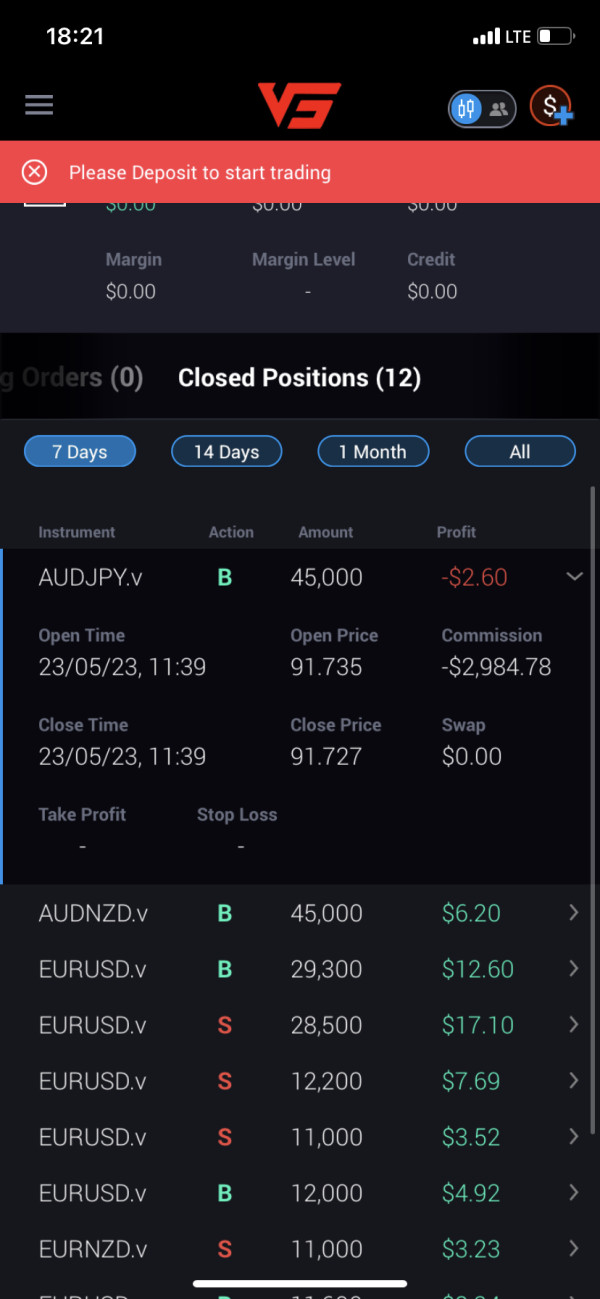This screenshot has height=1299, width=600.
Task: Open the hamburger menu
Action: (x=39, y=105)
